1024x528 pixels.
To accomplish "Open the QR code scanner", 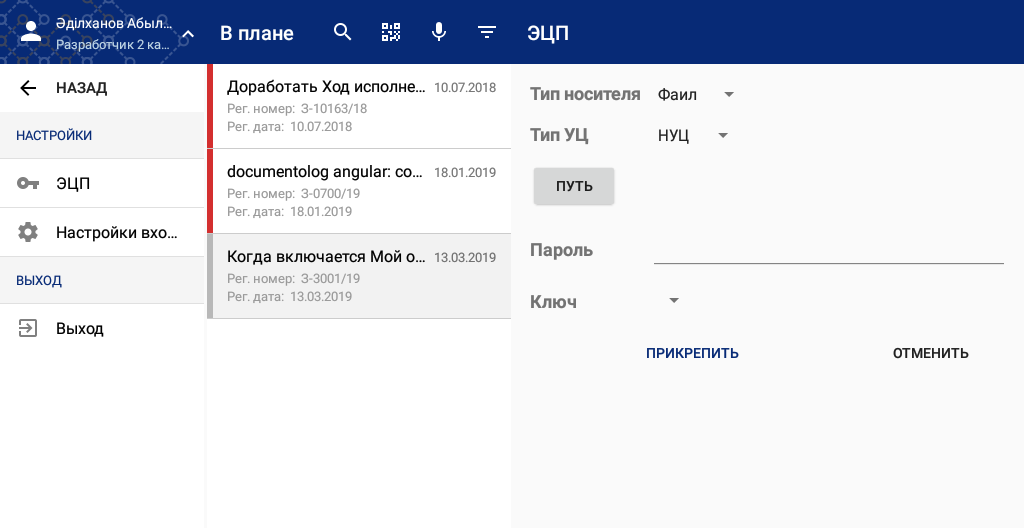I will [x=391, y=32].
